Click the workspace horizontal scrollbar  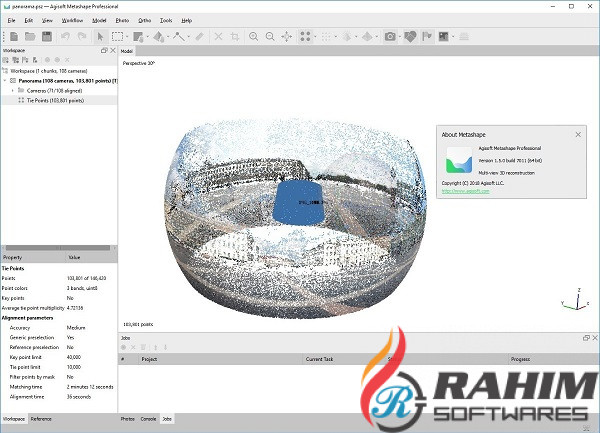pyautogui.click(x=58, y=248)
